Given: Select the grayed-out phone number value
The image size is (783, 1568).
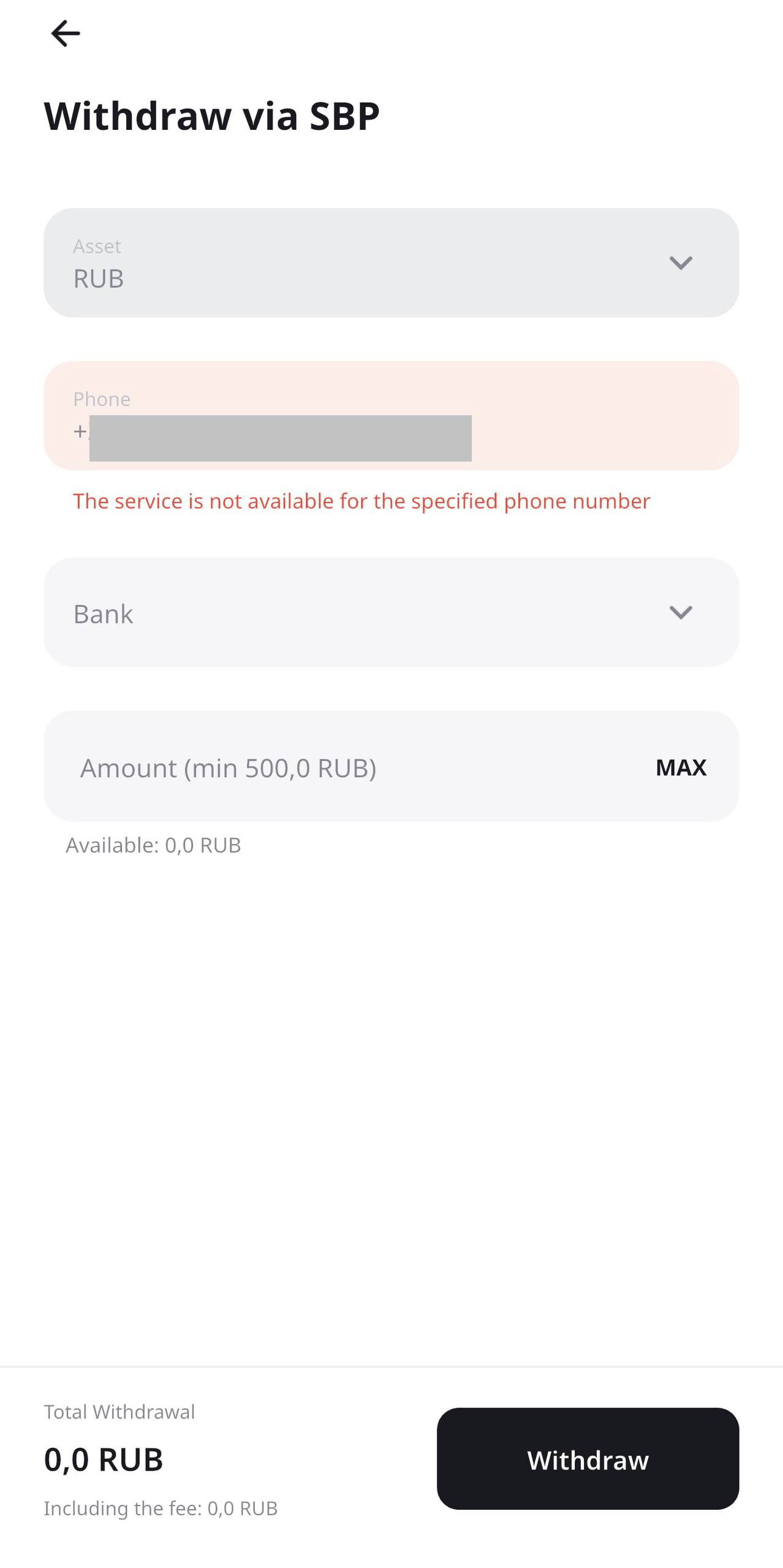Looking at the screenshot, I should click(x=281, y=438).
